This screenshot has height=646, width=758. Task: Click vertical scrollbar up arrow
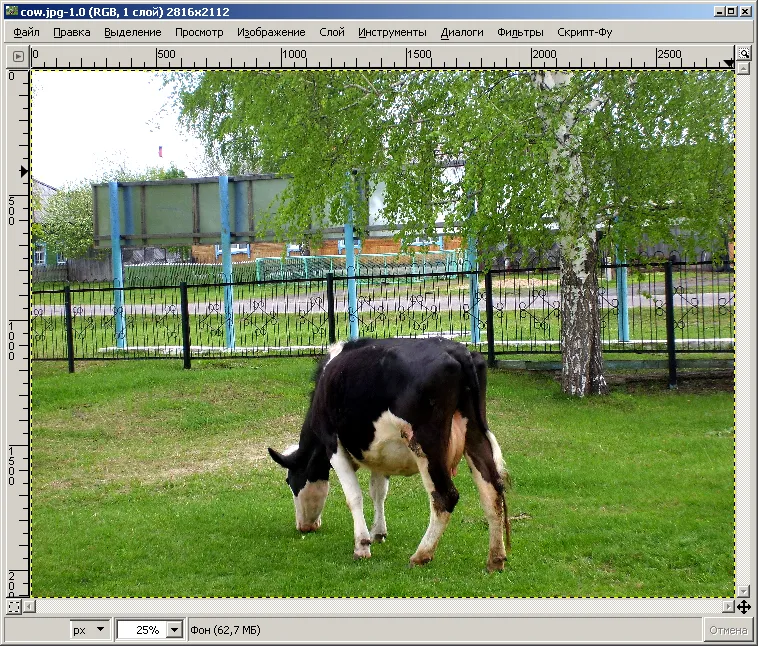tap(743, 68)
